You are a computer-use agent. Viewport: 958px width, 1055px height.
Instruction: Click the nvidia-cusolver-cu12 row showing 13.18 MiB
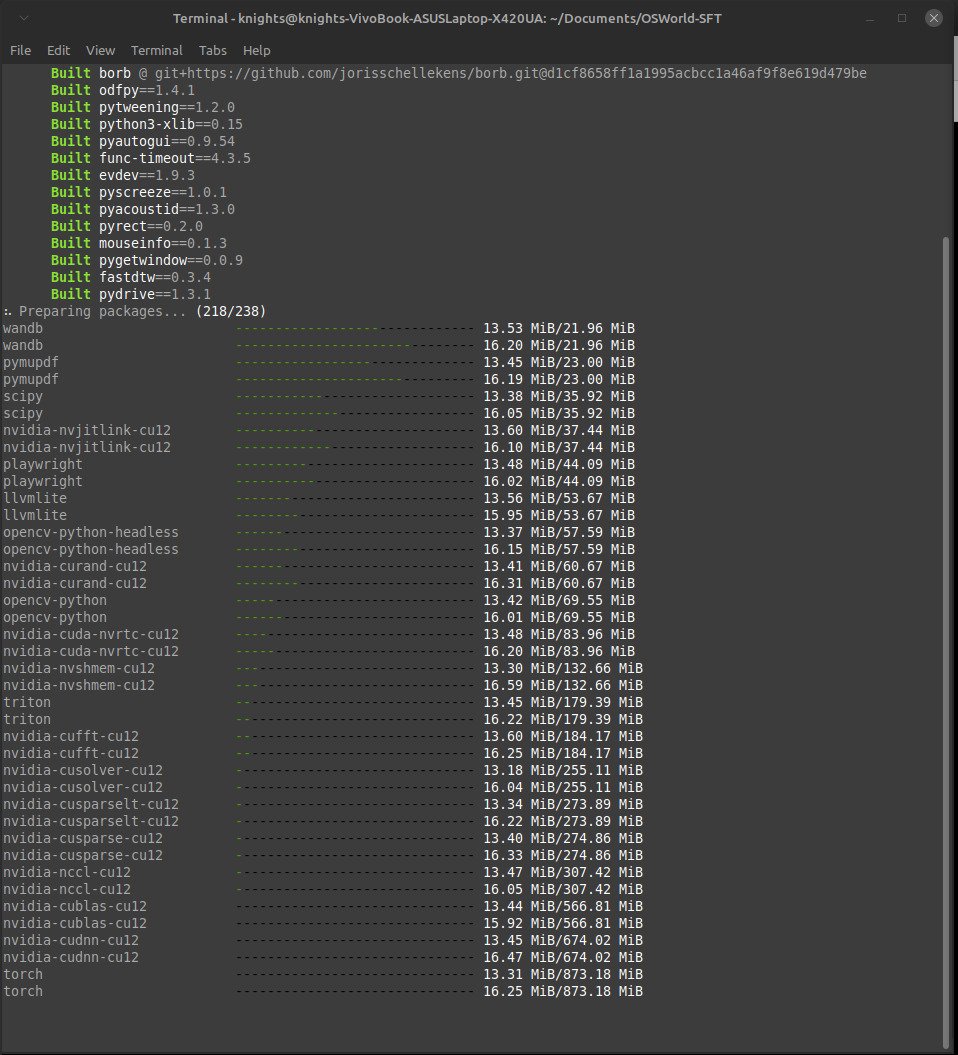click(323, 770)
